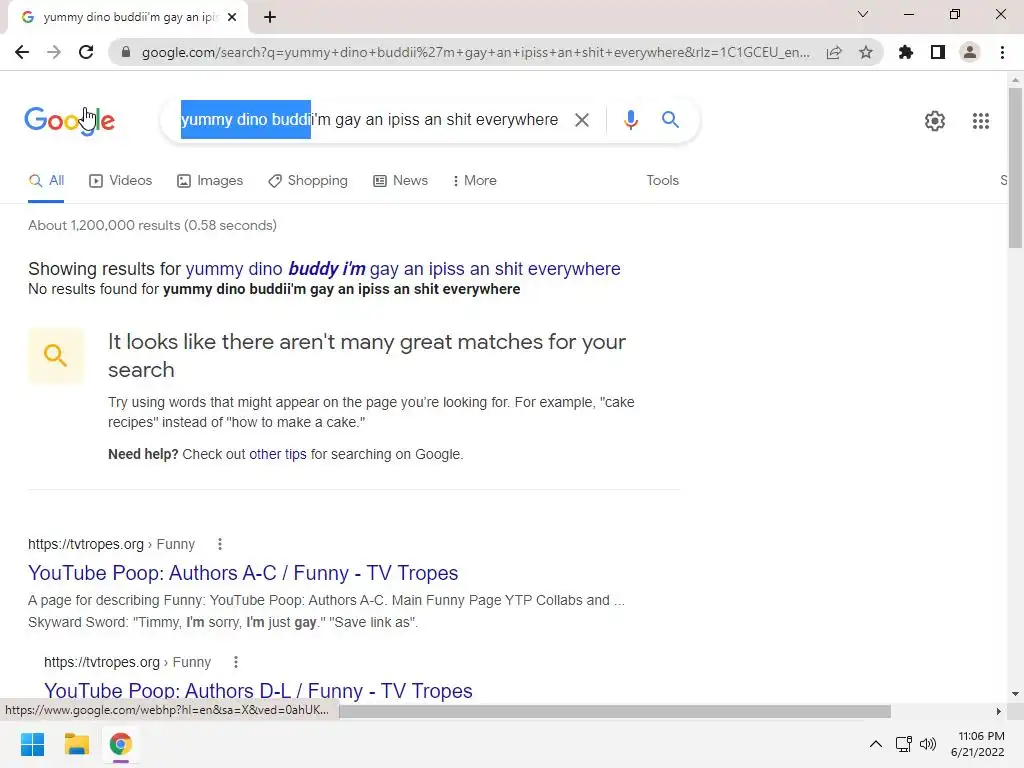Submit search with magnifier icon

point(670,120)
